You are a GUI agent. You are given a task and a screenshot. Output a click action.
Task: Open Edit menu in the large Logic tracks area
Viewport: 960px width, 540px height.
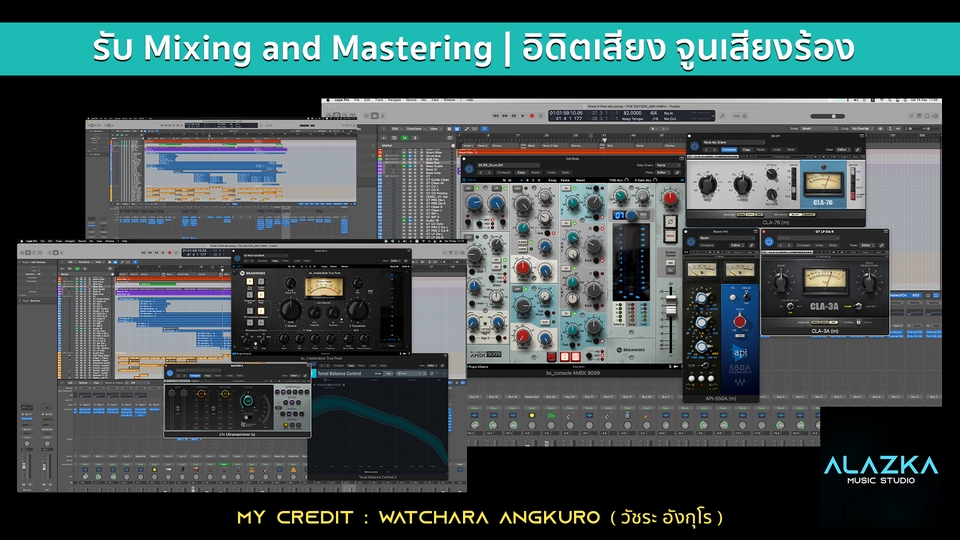tap(397, 129)
